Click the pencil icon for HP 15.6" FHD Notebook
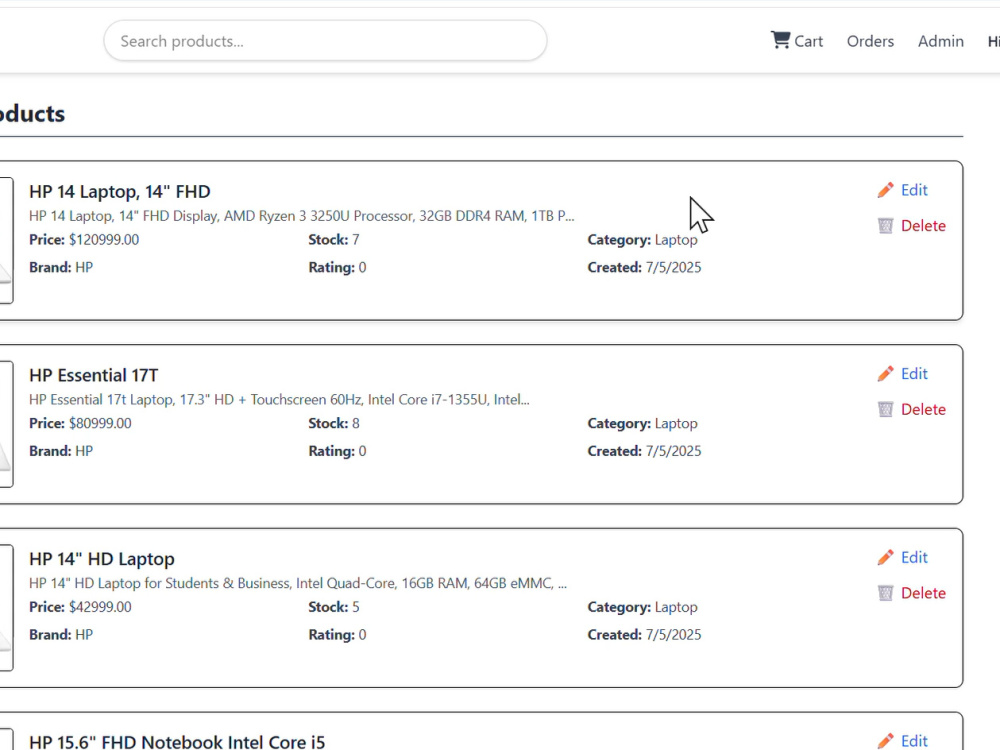 (885, 740)
